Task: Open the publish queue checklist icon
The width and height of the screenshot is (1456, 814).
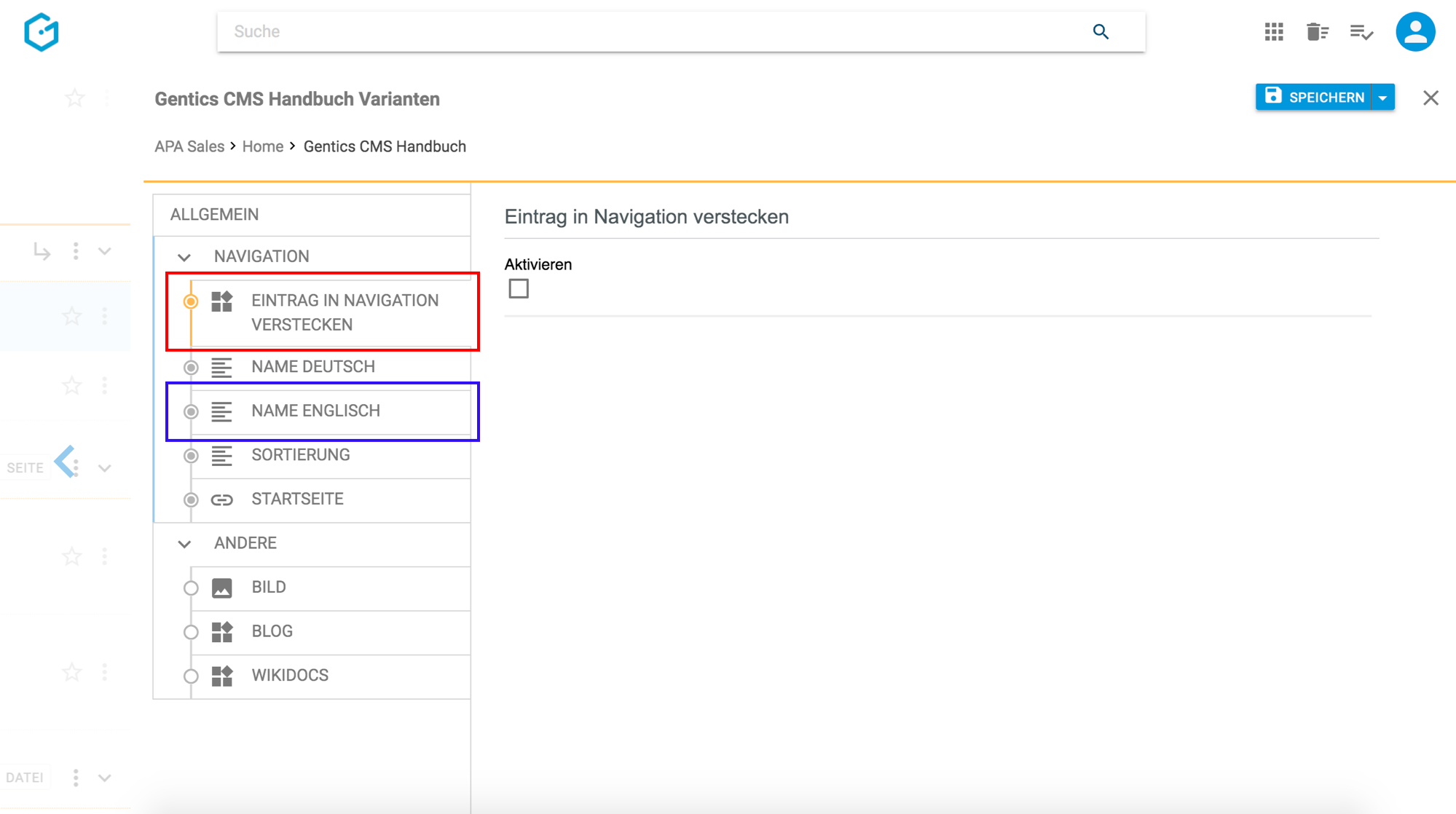Action: pyautogui.click(x=1361, y=32)
